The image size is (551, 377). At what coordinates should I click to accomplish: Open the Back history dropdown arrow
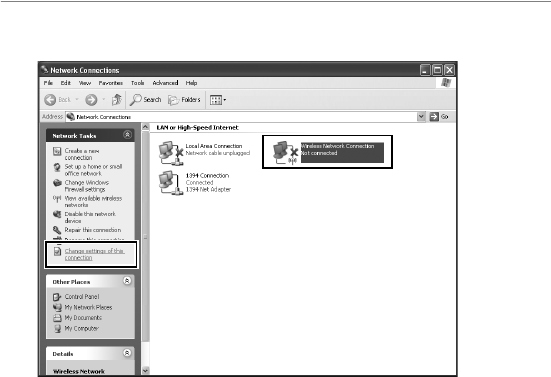pyautogui.click(x=77, y=99)
